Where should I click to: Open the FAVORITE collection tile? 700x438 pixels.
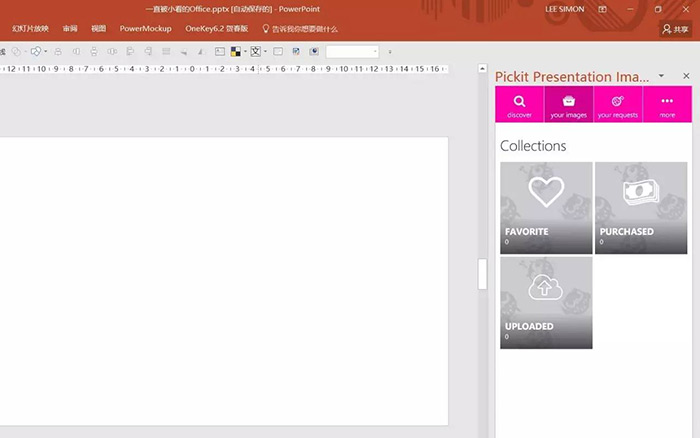click(546, 208)
